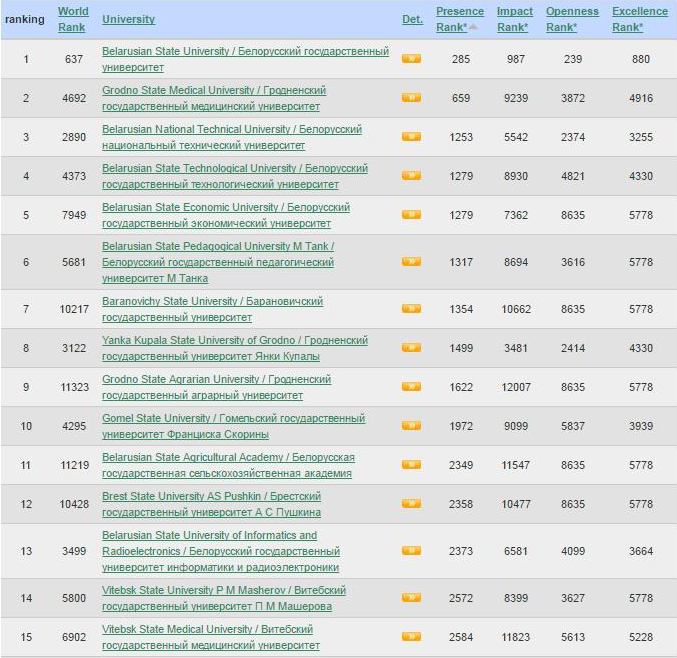Screen dimensions: 677x658
Task: Select impact rank value 12007
Action: [x=516, y=387]
